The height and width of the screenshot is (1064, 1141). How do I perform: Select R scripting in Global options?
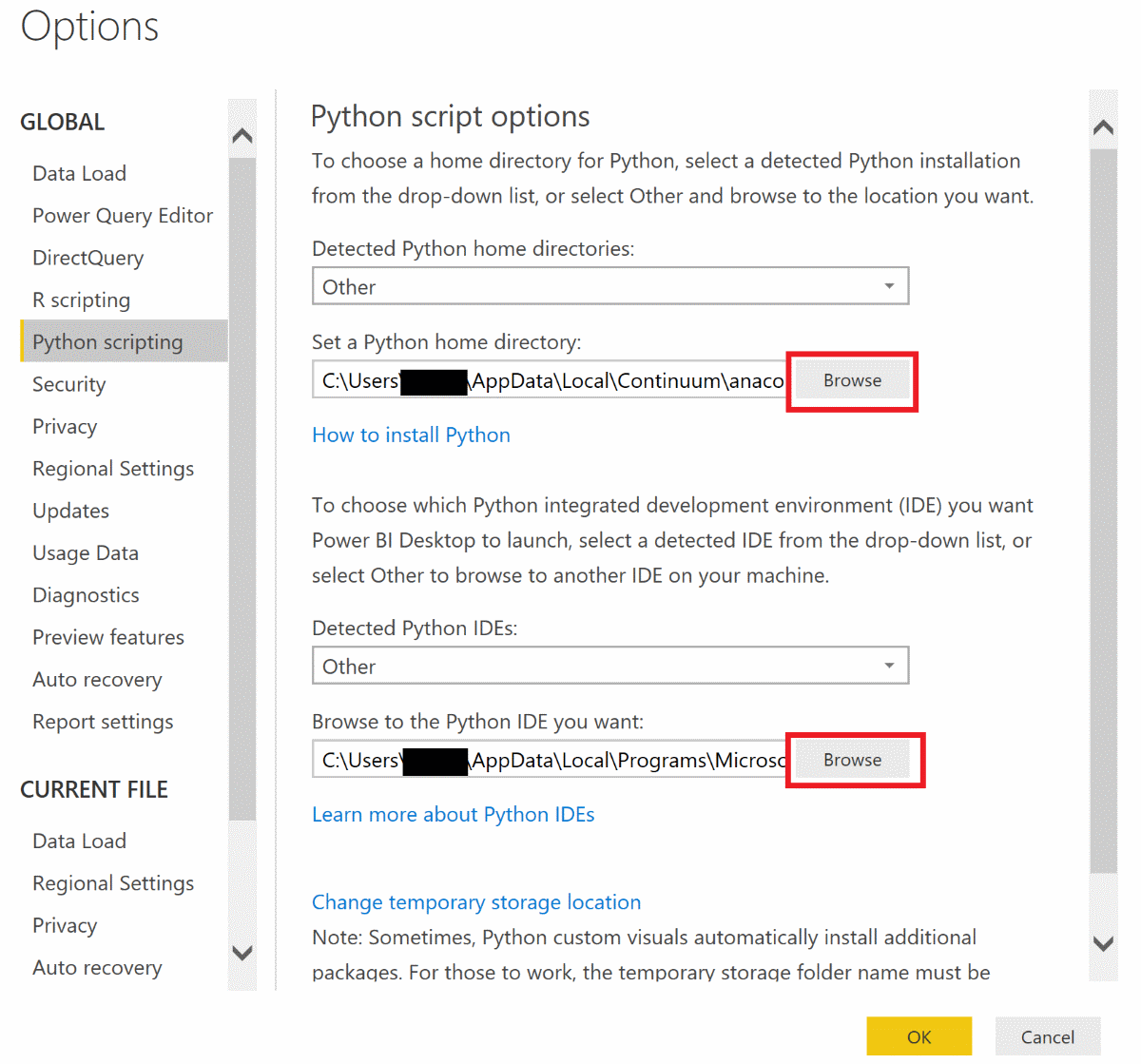pos(82,300)
